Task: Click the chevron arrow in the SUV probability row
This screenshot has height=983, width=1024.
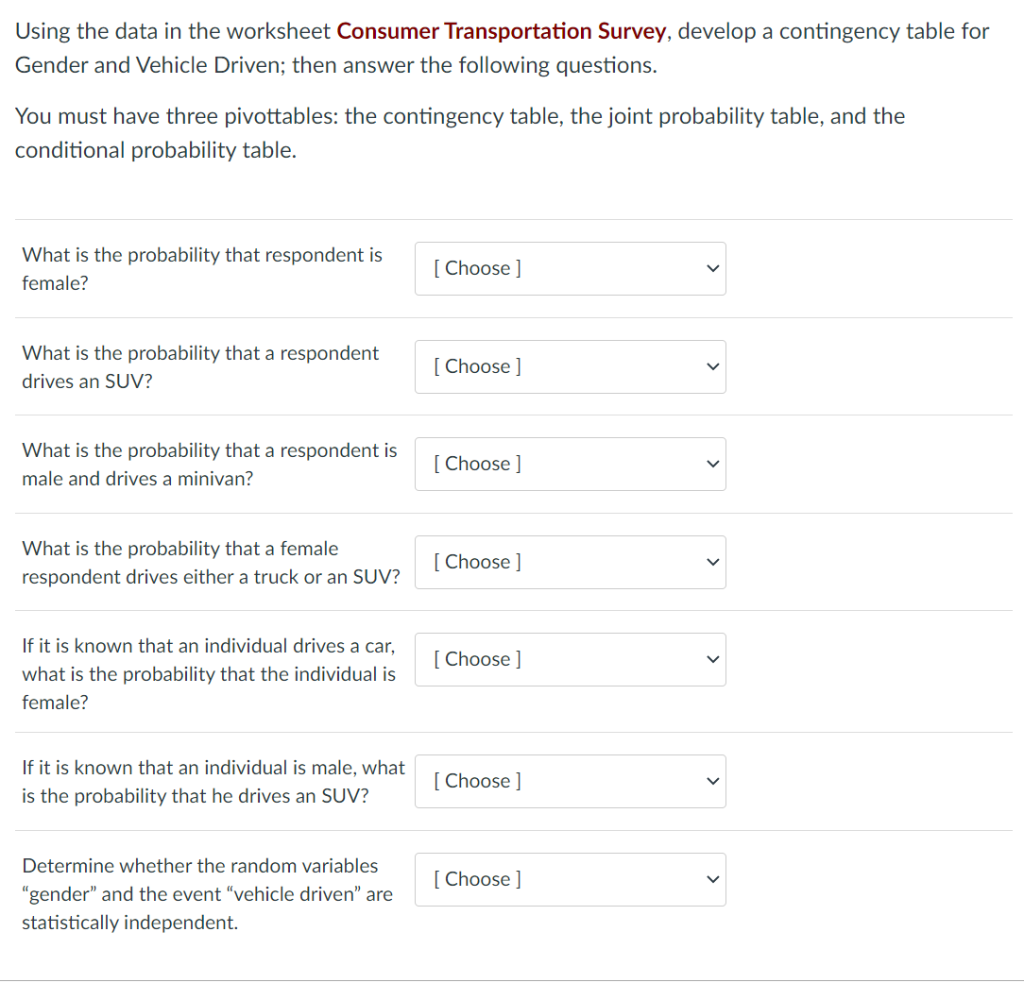Action: tap(711, 366)
